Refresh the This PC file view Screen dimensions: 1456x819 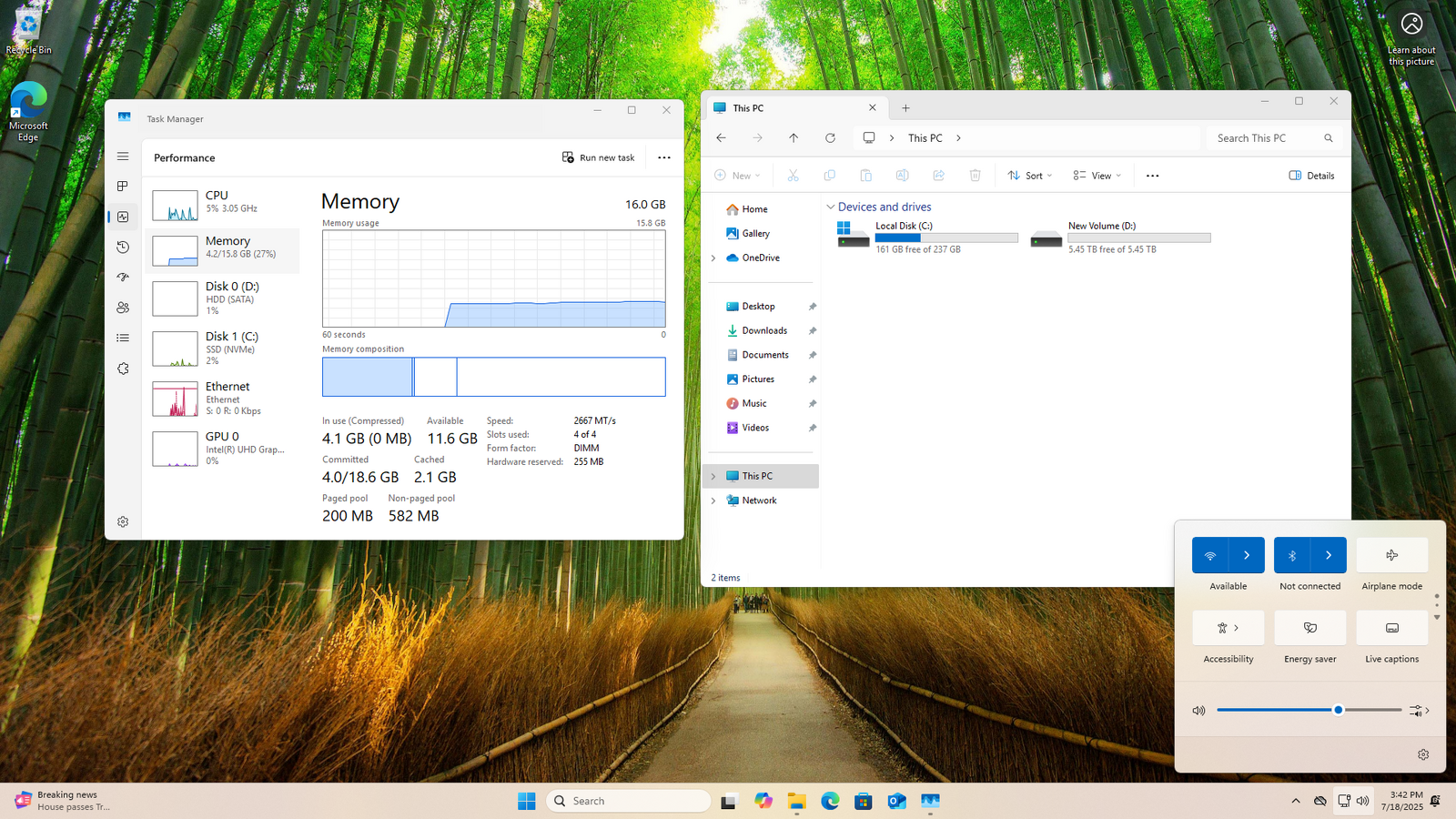point(830,138)
